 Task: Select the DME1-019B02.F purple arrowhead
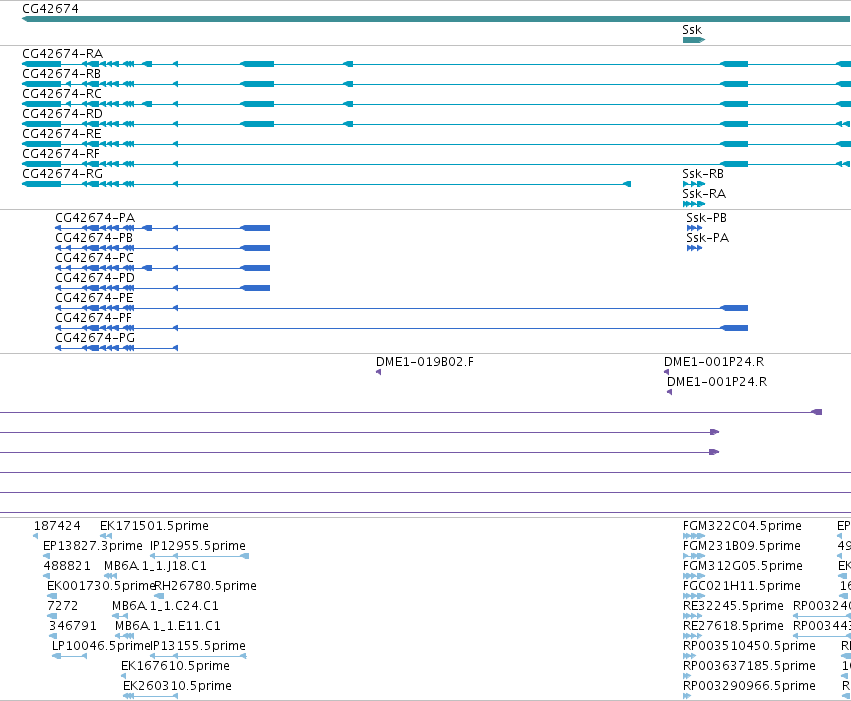378,372
